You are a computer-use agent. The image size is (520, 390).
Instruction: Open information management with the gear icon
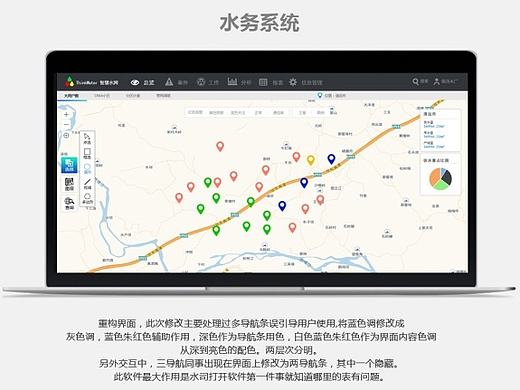pos(305,82)
